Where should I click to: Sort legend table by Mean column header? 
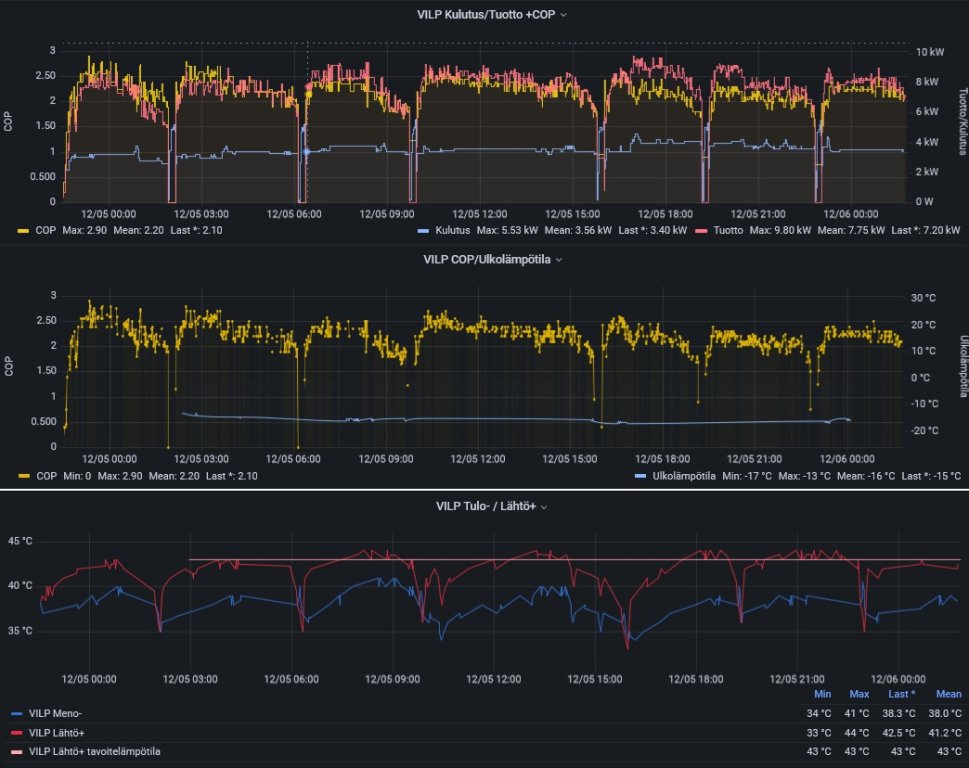948,694
